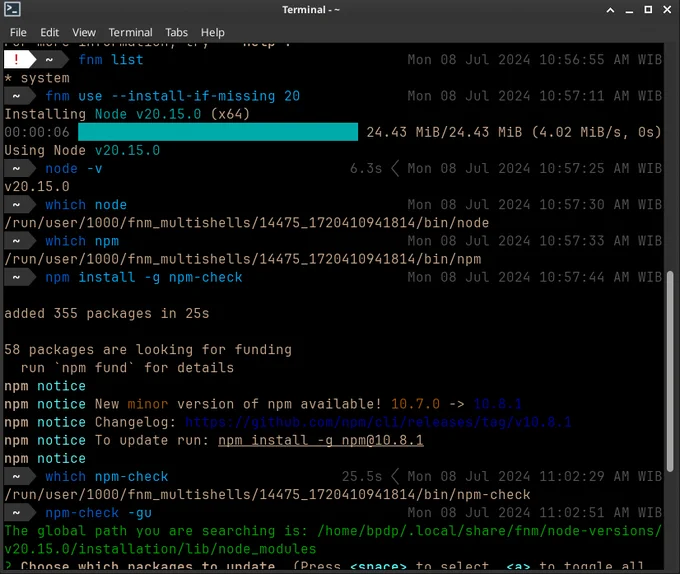Click the path ending in '/bin/npm'
Image resolution: width=680 pixels, height=574 pixels.
(242, 259)
